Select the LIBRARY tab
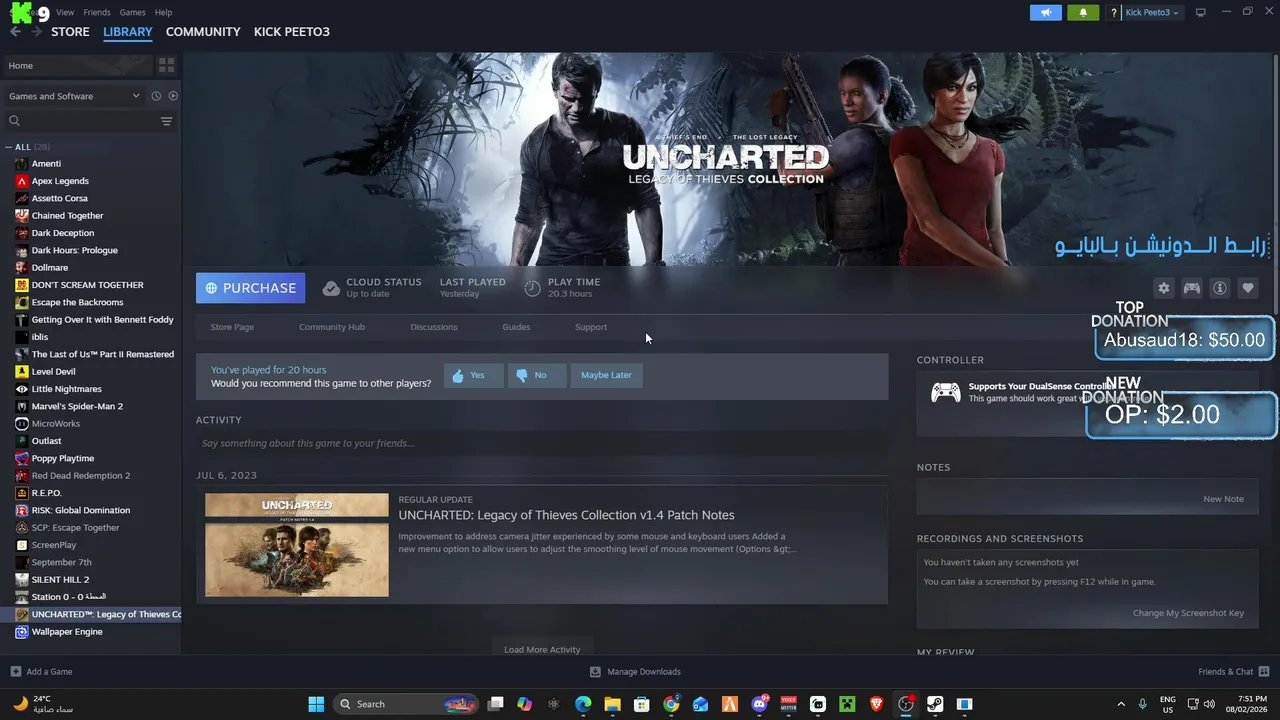This screenshot has width=1280, height=720. 128,32
